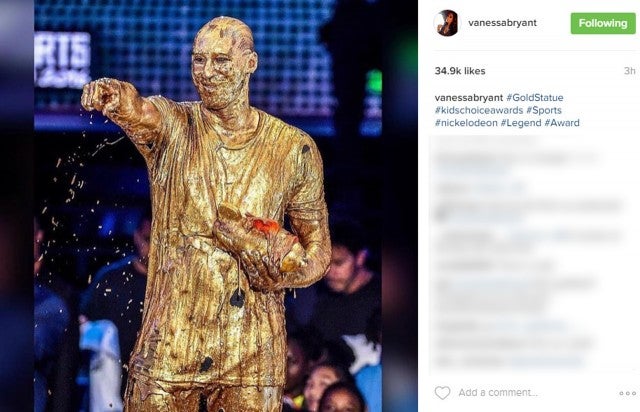Open the #Sports hashtag
The width and height of the screenshot is (640, 412).
(544, 110)
